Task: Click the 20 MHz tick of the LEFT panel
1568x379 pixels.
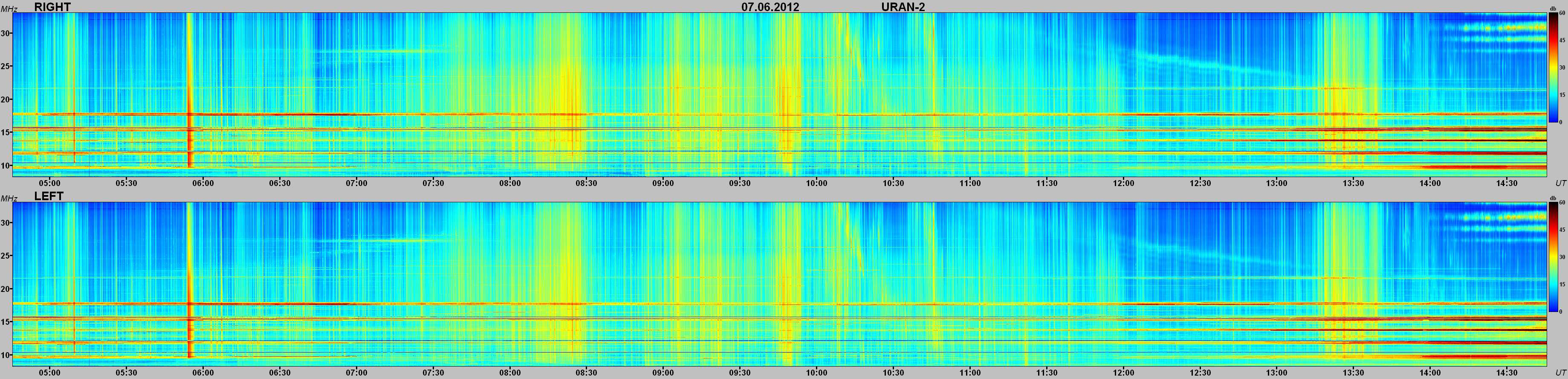Action: [x=6, y=288]
